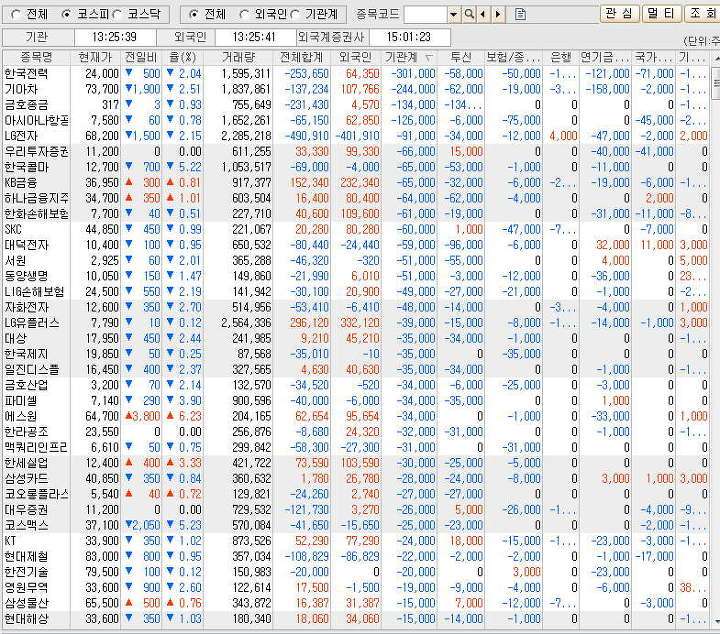Select the 코스닥 radio button
Image resolution: width=720 pixels, height=634 pixels.
point(117,15)
